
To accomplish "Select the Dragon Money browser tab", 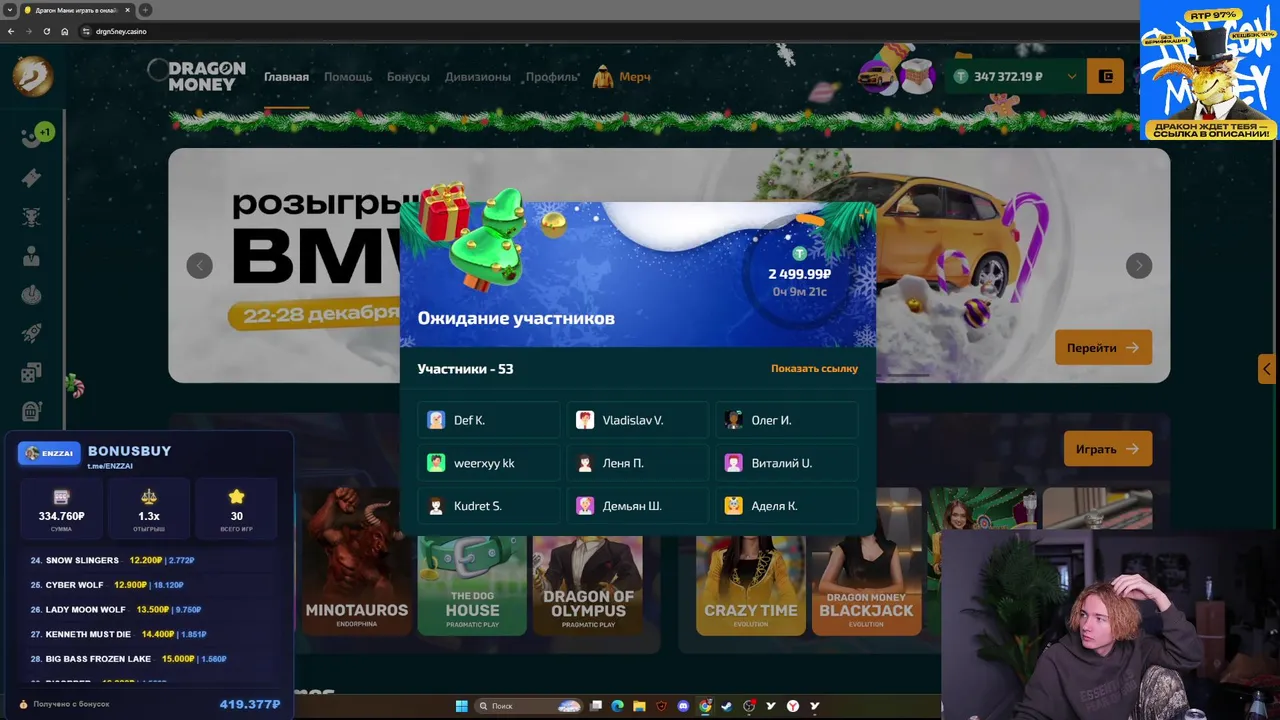I will pyautogui.click(x=78, y=10).
